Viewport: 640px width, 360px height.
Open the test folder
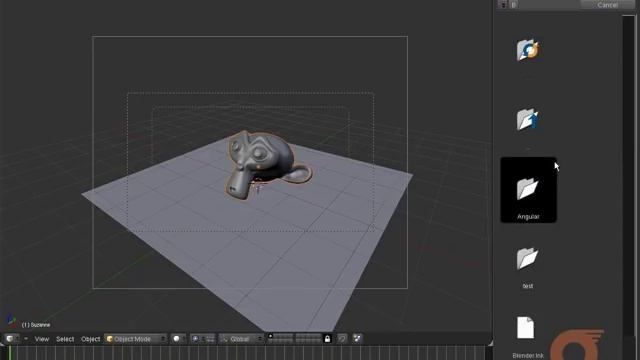[x=527, y=258]
